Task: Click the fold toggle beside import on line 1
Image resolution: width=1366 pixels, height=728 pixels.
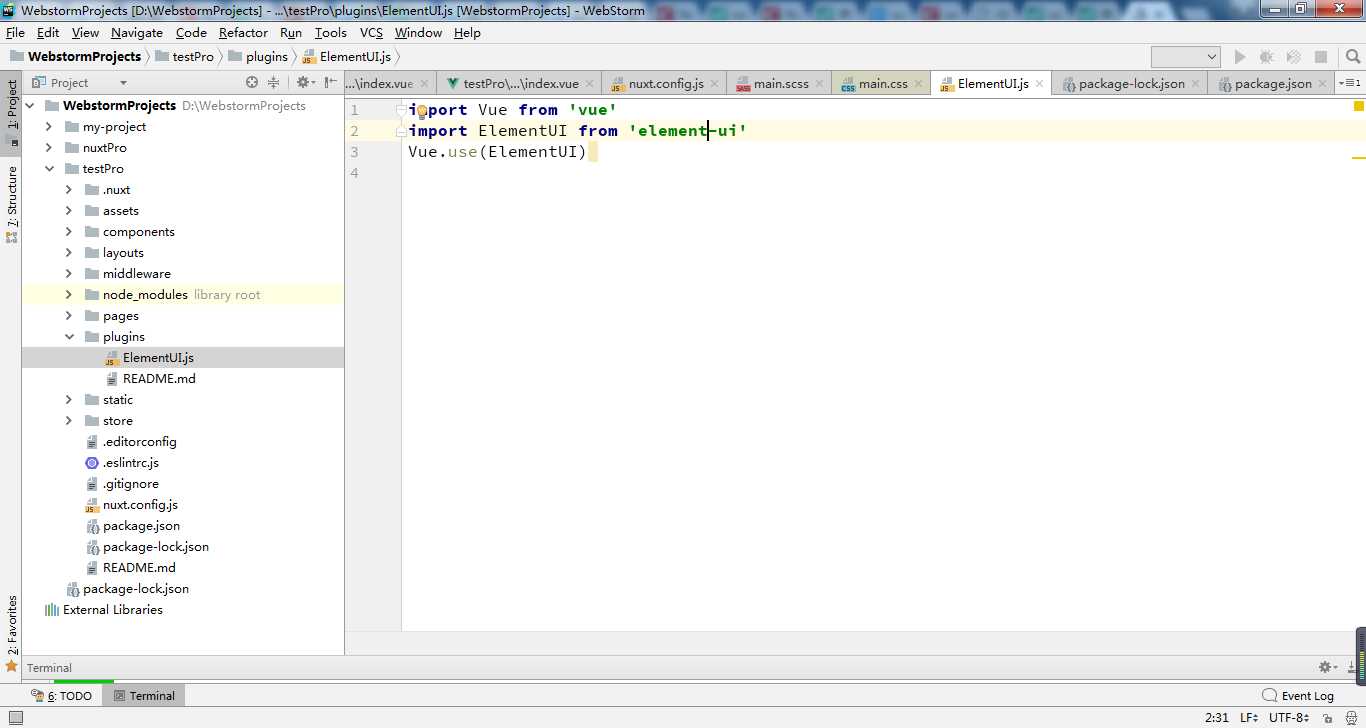Action: pyautogui.click(x=401, y=110)
